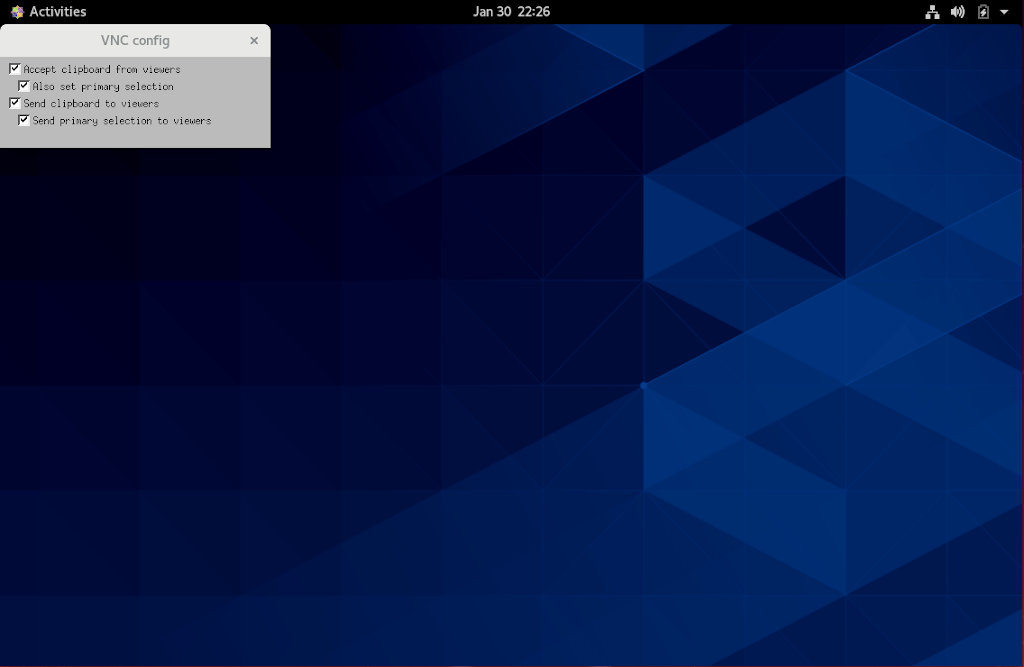This screenshot has height=667, width=1024.
Task: Uncheck Accept clipboard from viewers
Action: [15, 69]
